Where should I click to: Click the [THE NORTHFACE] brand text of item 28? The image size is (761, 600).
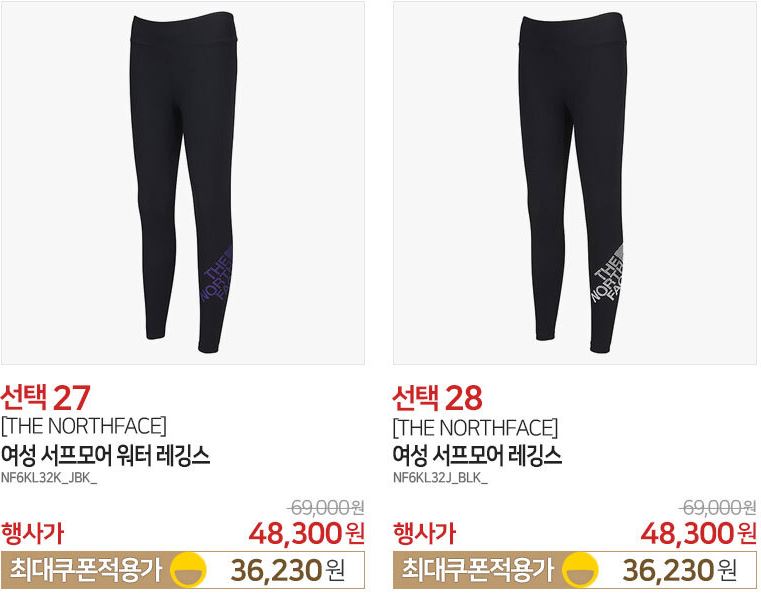(x=475, y=428)
